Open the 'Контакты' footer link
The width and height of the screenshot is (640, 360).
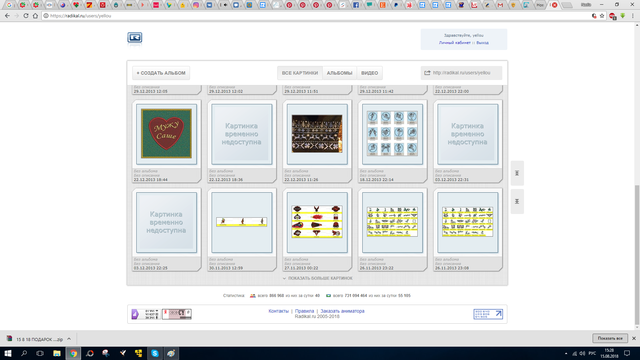coord(278,311)
